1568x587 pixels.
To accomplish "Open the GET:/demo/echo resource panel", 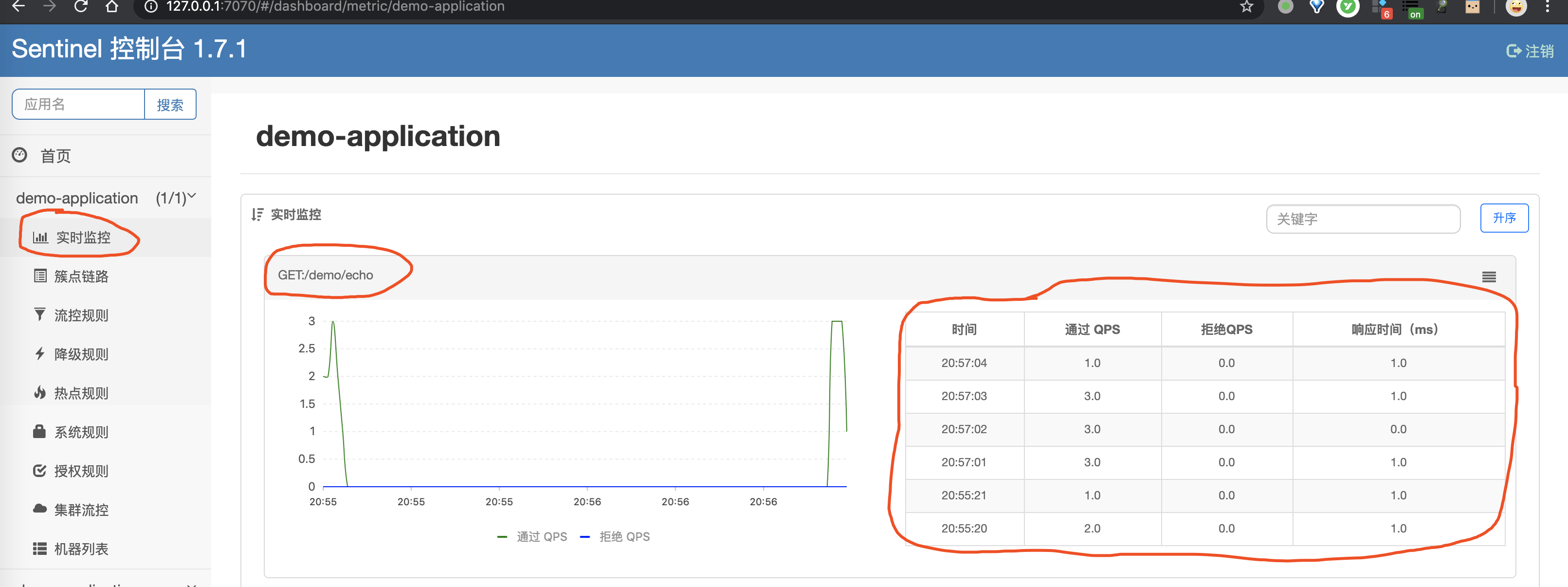I will click(326, 275).
